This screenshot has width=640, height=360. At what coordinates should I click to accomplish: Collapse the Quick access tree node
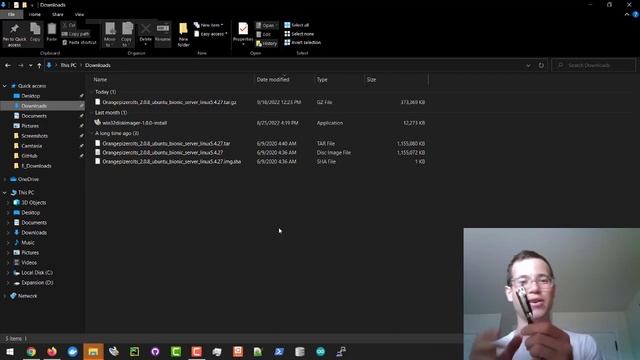click(5, 86)
